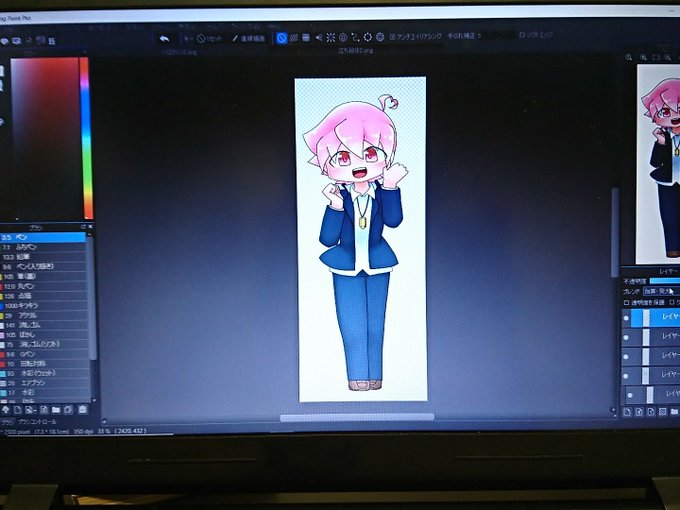Click the navigator preview thumbnail
This screenshot has height=510, width=680.
pyautogui.click(x=658, y=164)
